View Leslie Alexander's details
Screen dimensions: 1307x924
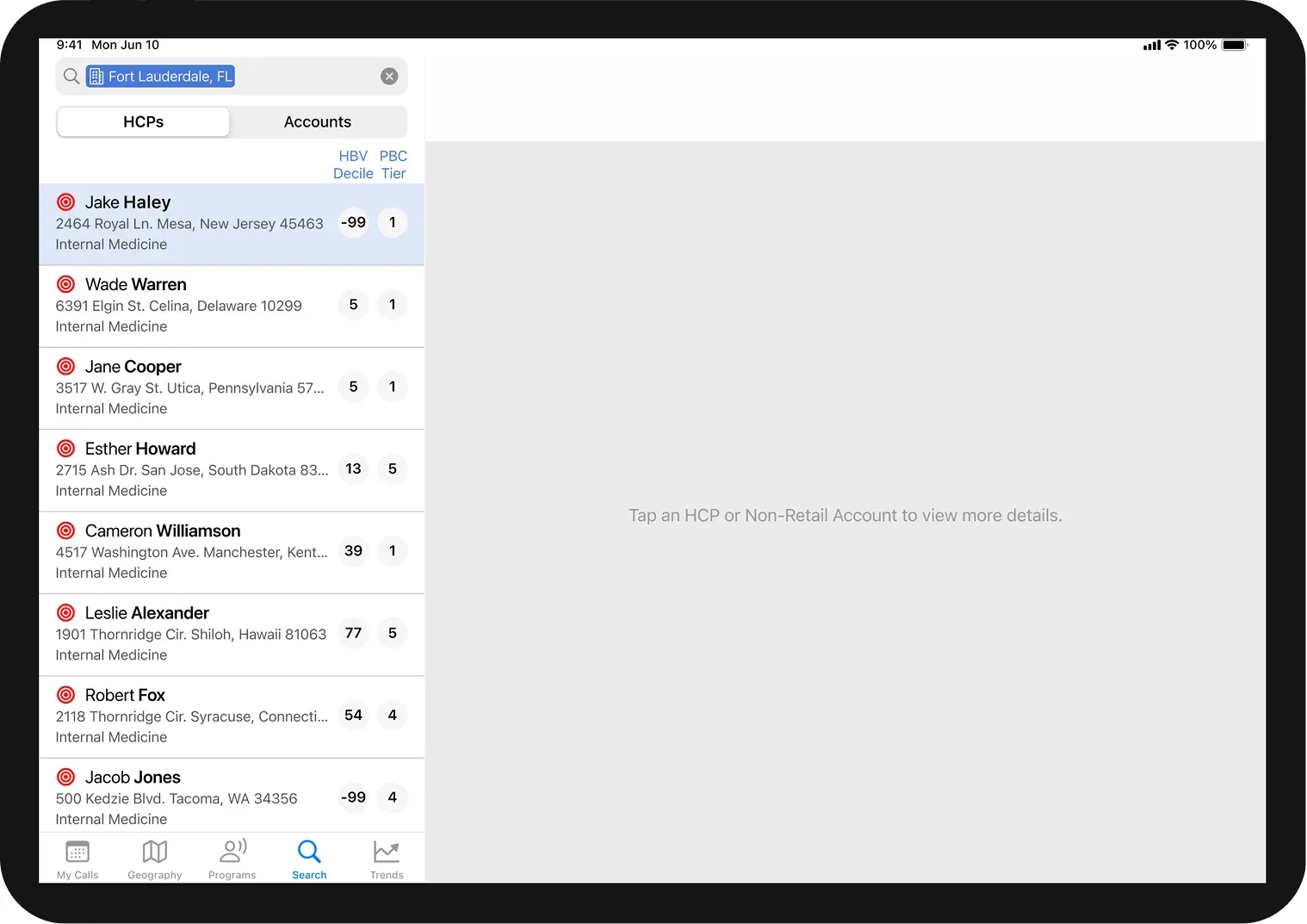[x=232, y=635]
